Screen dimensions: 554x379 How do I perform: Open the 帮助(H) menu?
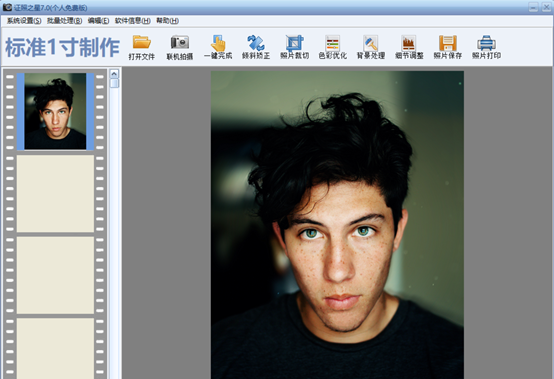pyautogui.click(x=167, y=21)
